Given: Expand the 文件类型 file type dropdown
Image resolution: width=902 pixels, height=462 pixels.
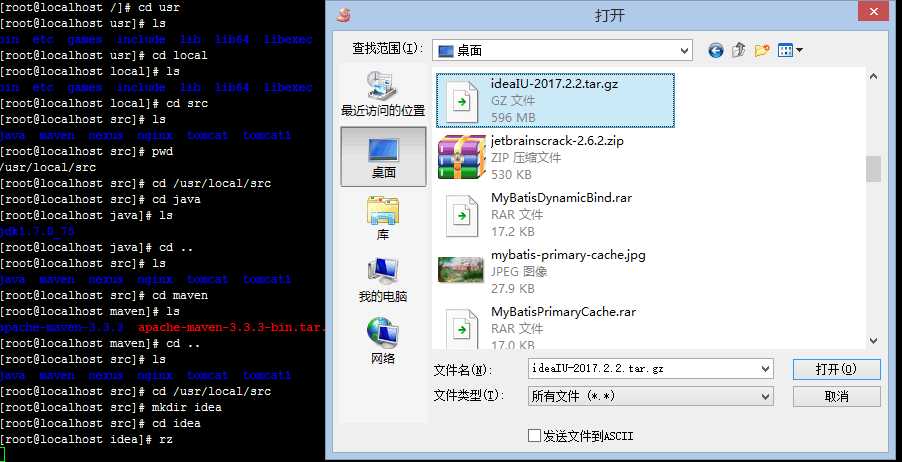Looking at the screenshot, I should pyautogui.click(x=766, y=396).
